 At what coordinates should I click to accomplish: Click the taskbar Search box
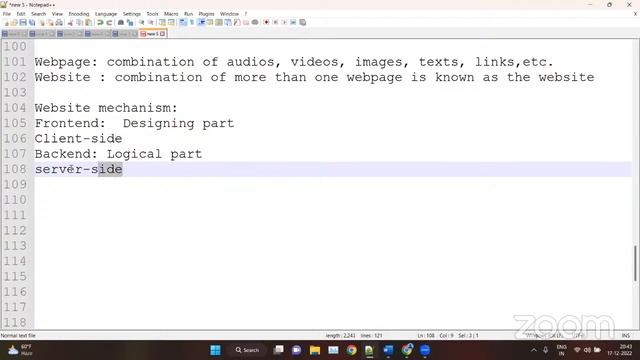coord(247,350)
